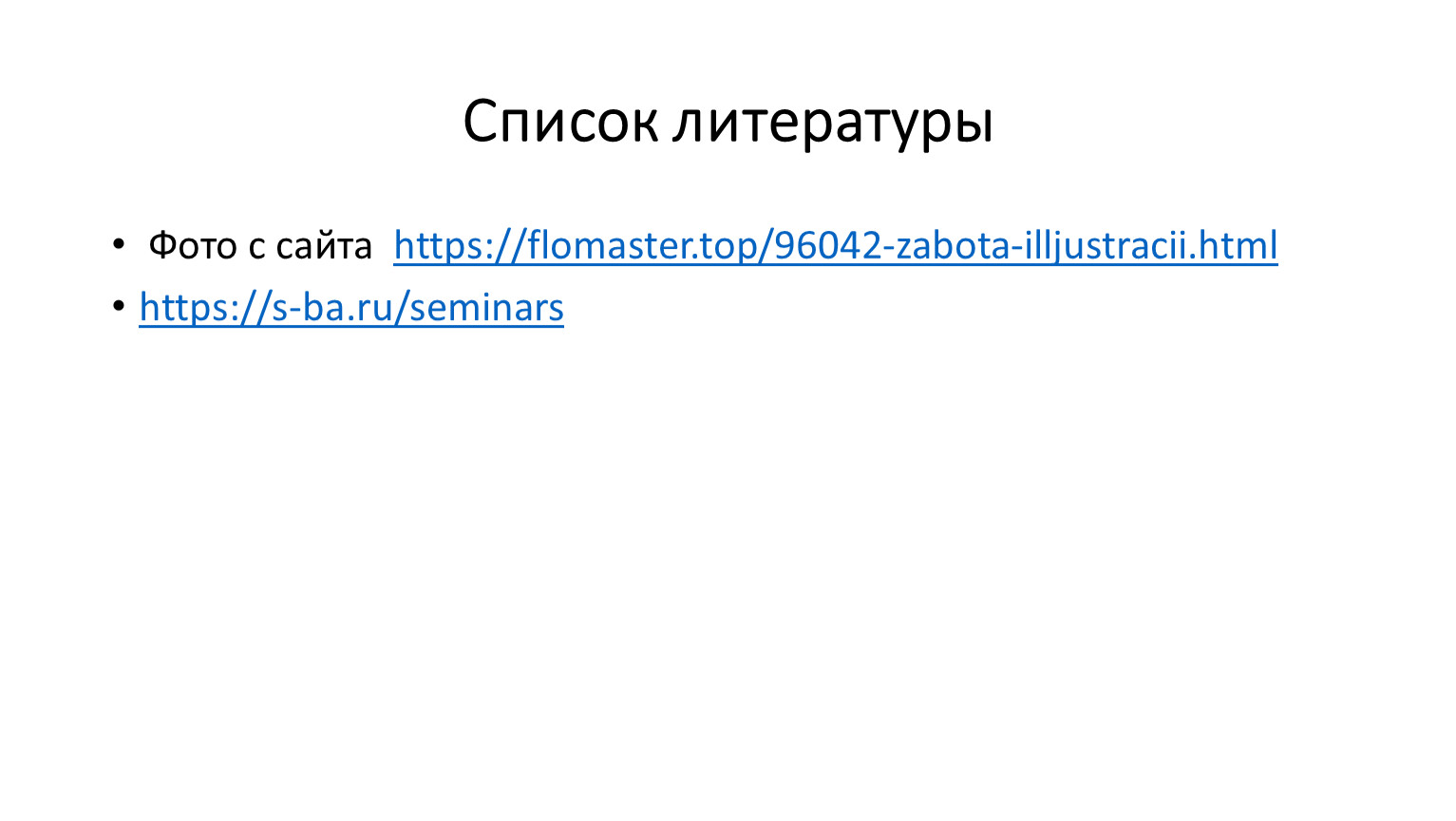Viewport: 1456px width, 821px height.
Task: Open the flomaster.top zabota-illjustracii link
Action: click(x=836, y=245)
